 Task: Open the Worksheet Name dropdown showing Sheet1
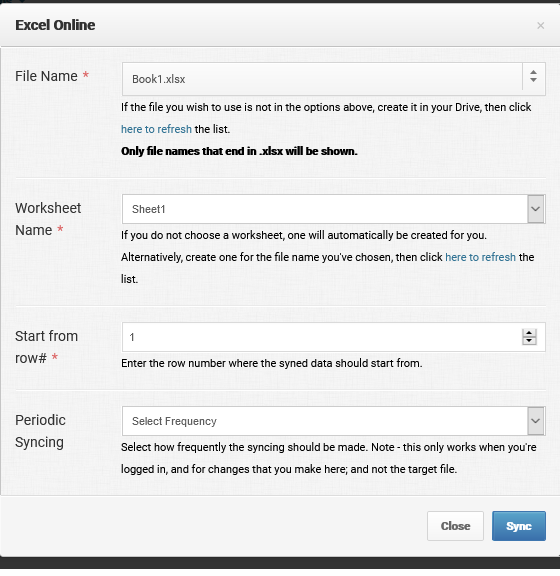coord(334,209)
